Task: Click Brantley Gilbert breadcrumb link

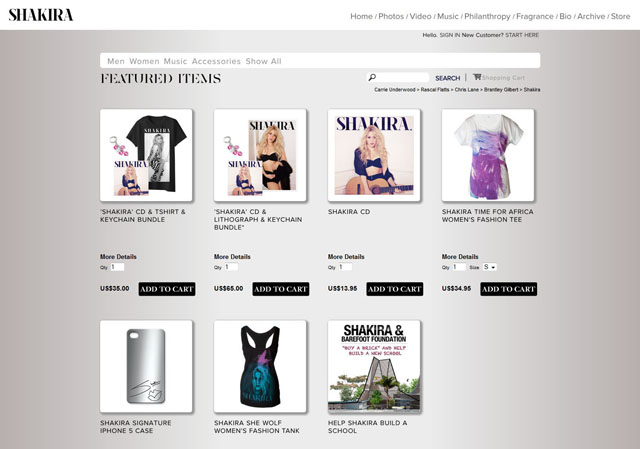Action: tap(501, 89)
